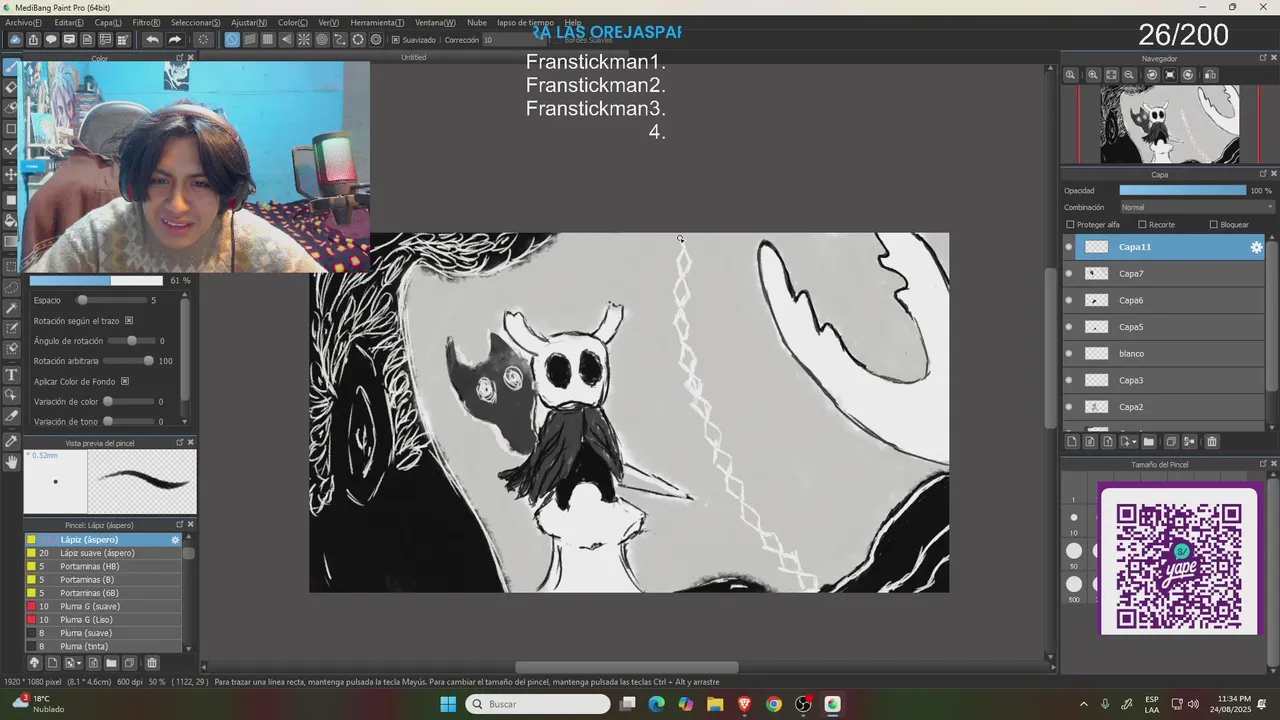
Task: Select the Capa6 layer
Action: 1164,300
